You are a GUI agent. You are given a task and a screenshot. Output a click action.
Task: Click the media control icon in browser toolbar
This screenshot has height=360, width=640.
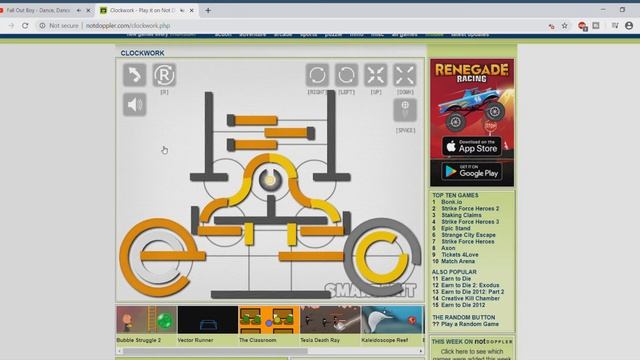click(615, 26)
